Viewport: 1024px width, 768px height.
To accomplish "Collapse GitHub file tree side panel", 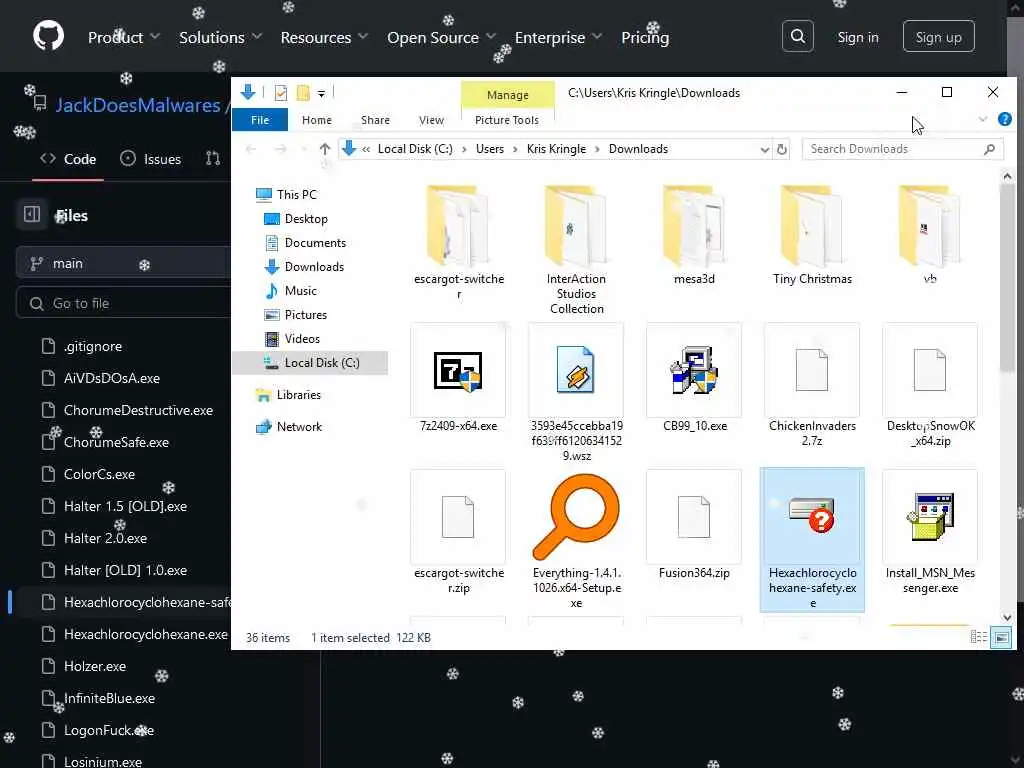I will coord(32,214).
